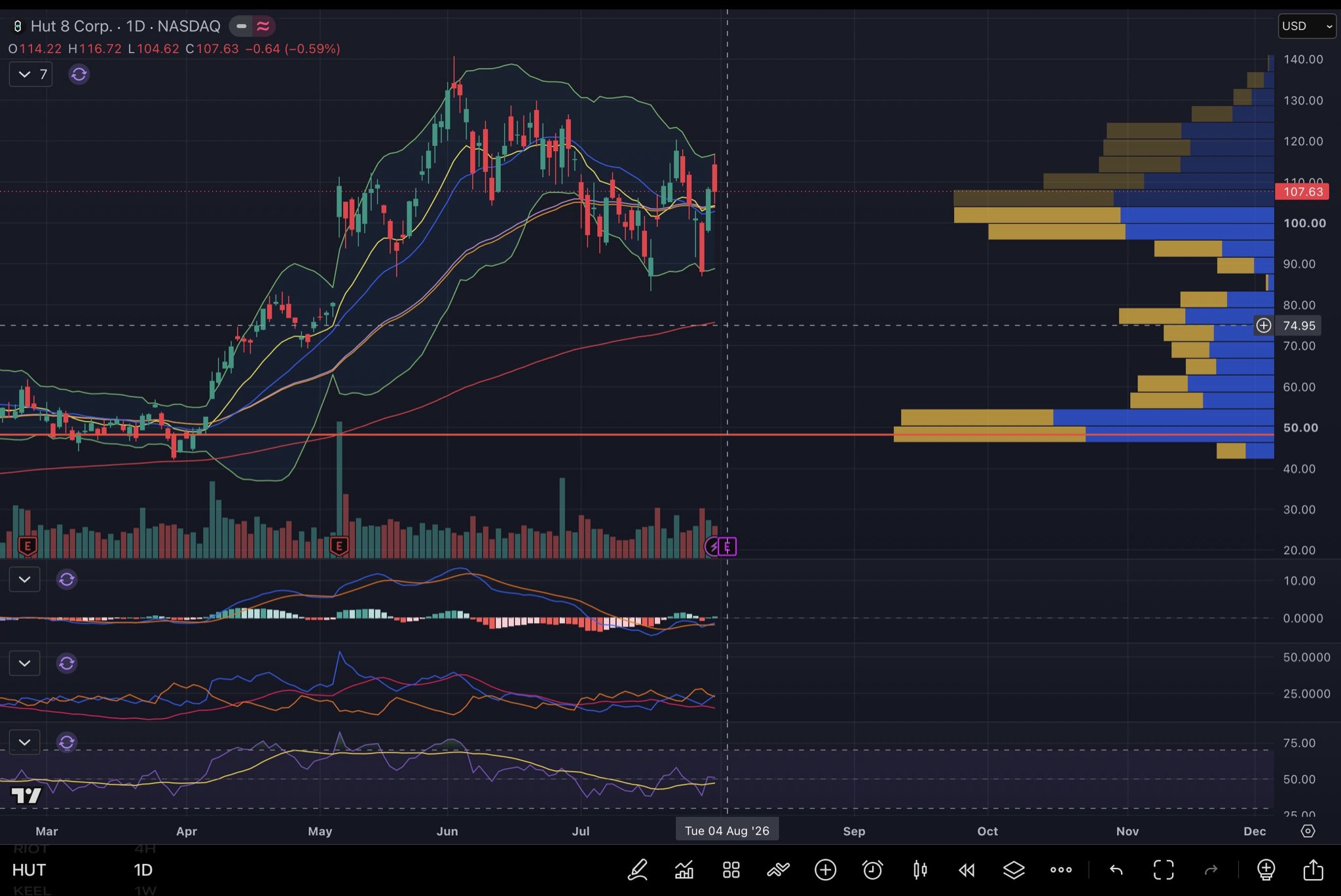Tap the four-squares layout grid icon
The width and height of the screenshot is (1341, 896).
731,870
